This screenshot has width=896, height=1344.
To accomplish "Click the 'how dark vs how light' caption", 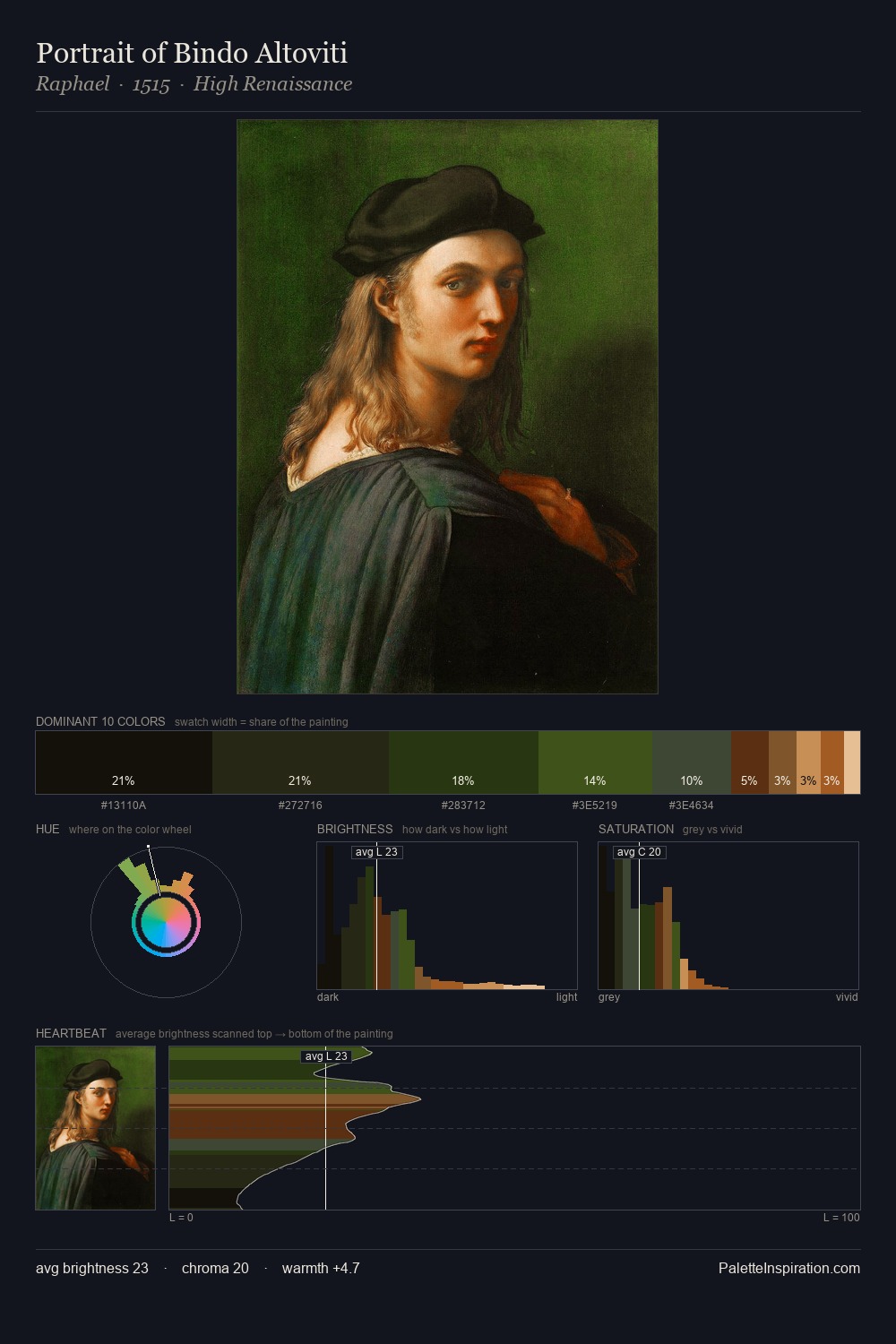I will [x=454, y=830].
